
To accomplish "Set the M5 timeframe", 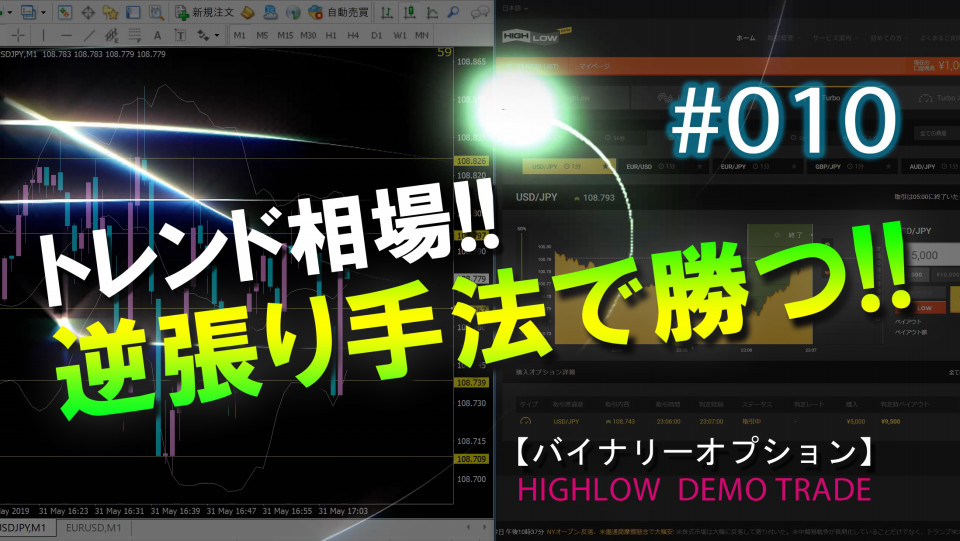I will [262, 35].
